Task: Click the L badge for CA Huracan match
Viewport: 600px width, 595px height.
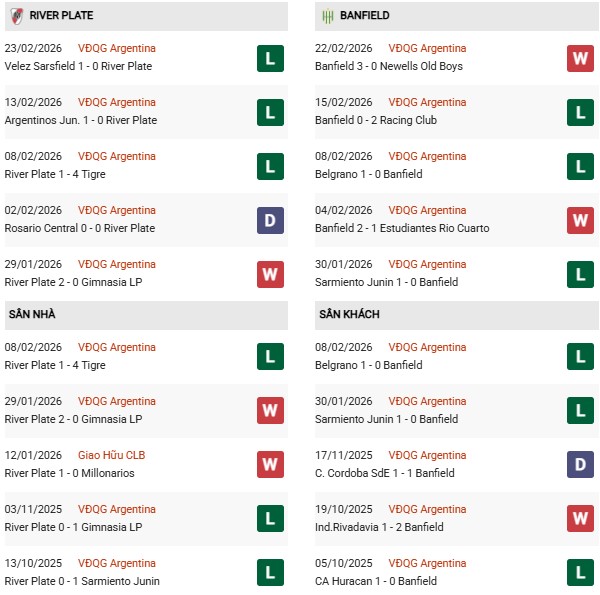Action: click(580, 573)
